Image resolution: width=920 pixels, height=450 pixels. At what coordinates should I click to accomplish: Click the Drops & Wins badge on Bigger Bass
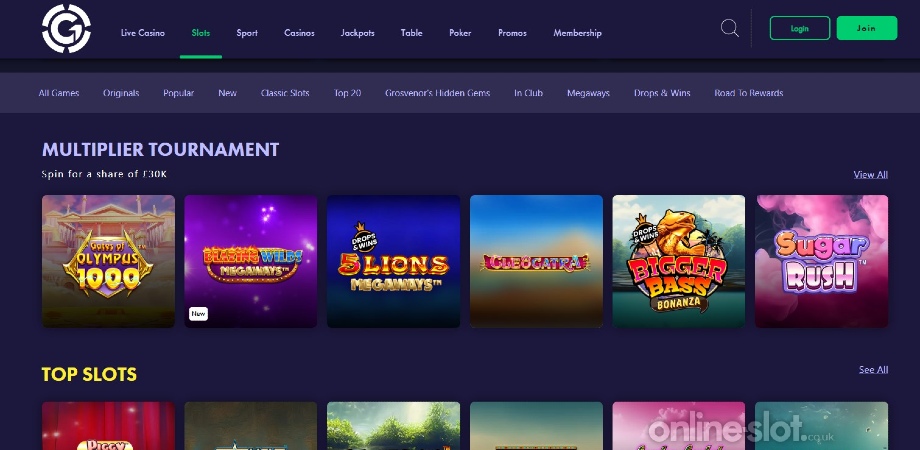(644, 231)
